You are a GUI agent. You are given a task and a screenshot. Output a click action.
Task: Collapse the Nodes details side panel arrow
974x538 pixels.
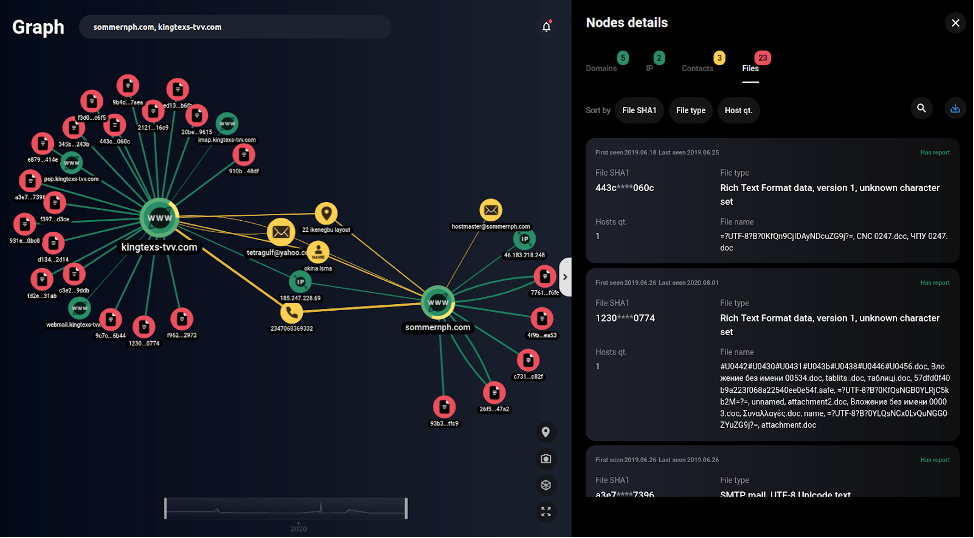coord(565,277)
